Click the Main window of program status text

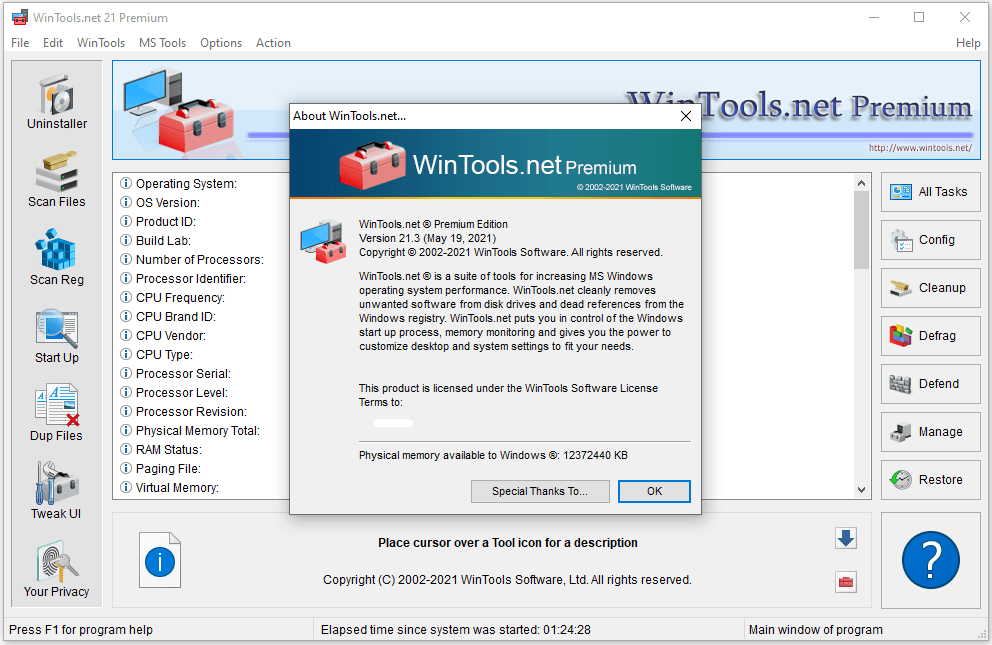tap(815, 630)
